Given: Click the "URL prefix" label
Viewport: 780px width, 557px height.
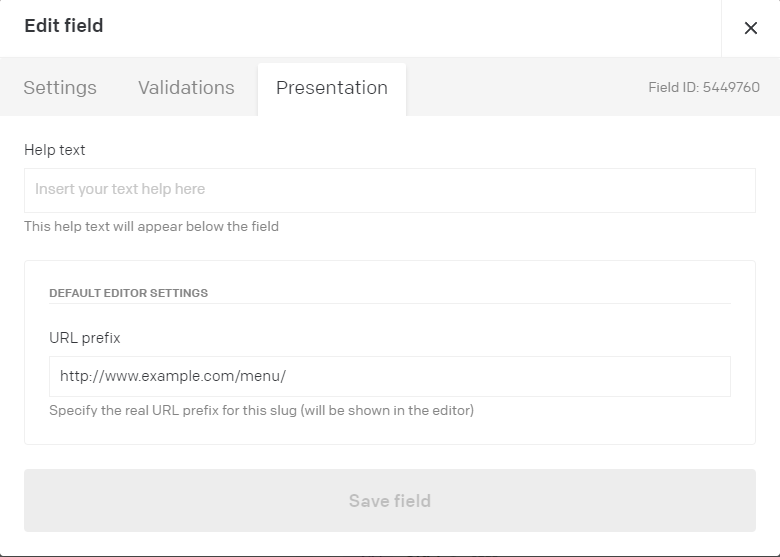Looking at the screenshot, I should tap(85, 338).
